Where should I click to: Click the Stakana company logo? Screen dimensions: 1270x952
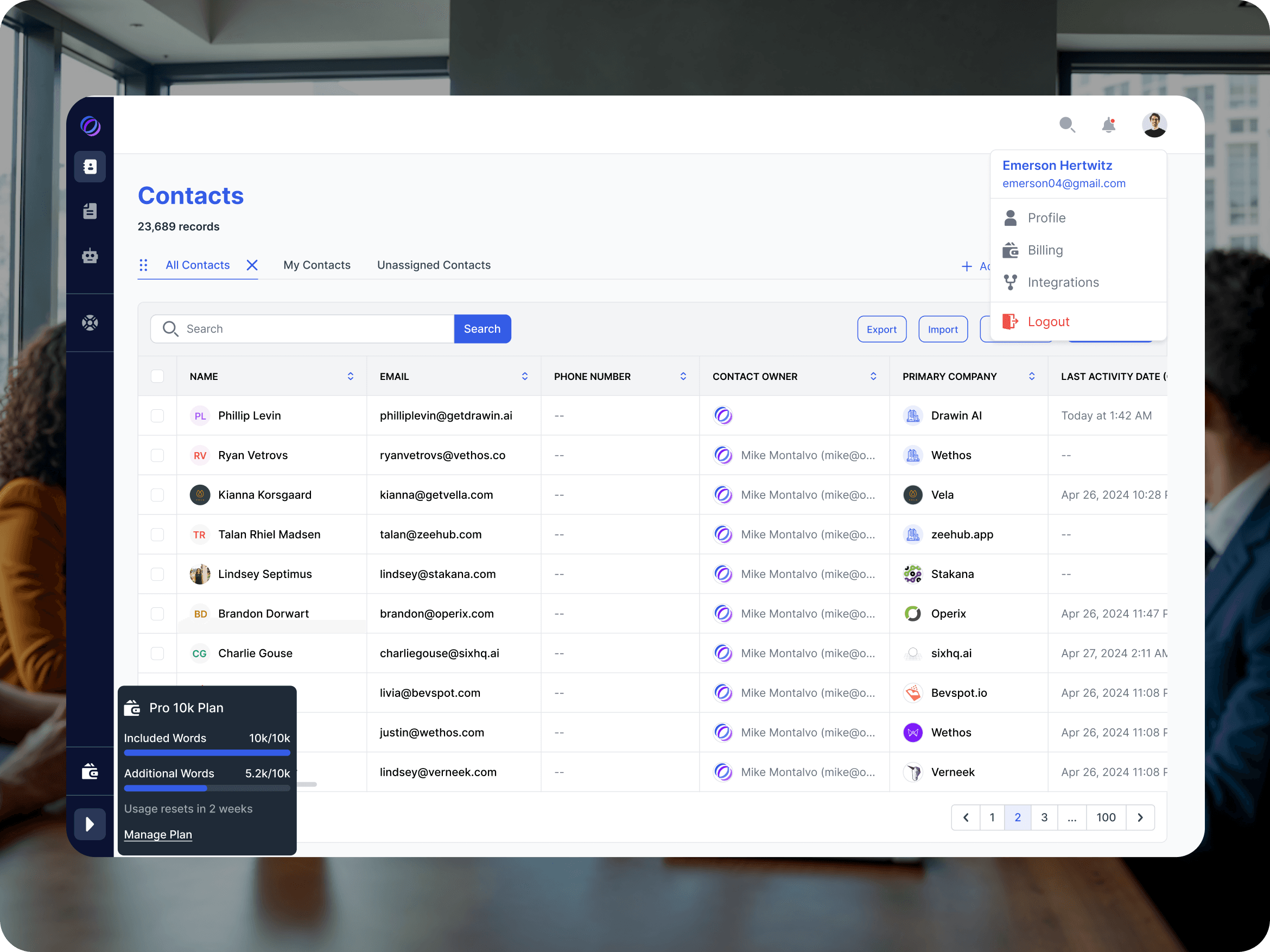(913, 574)
